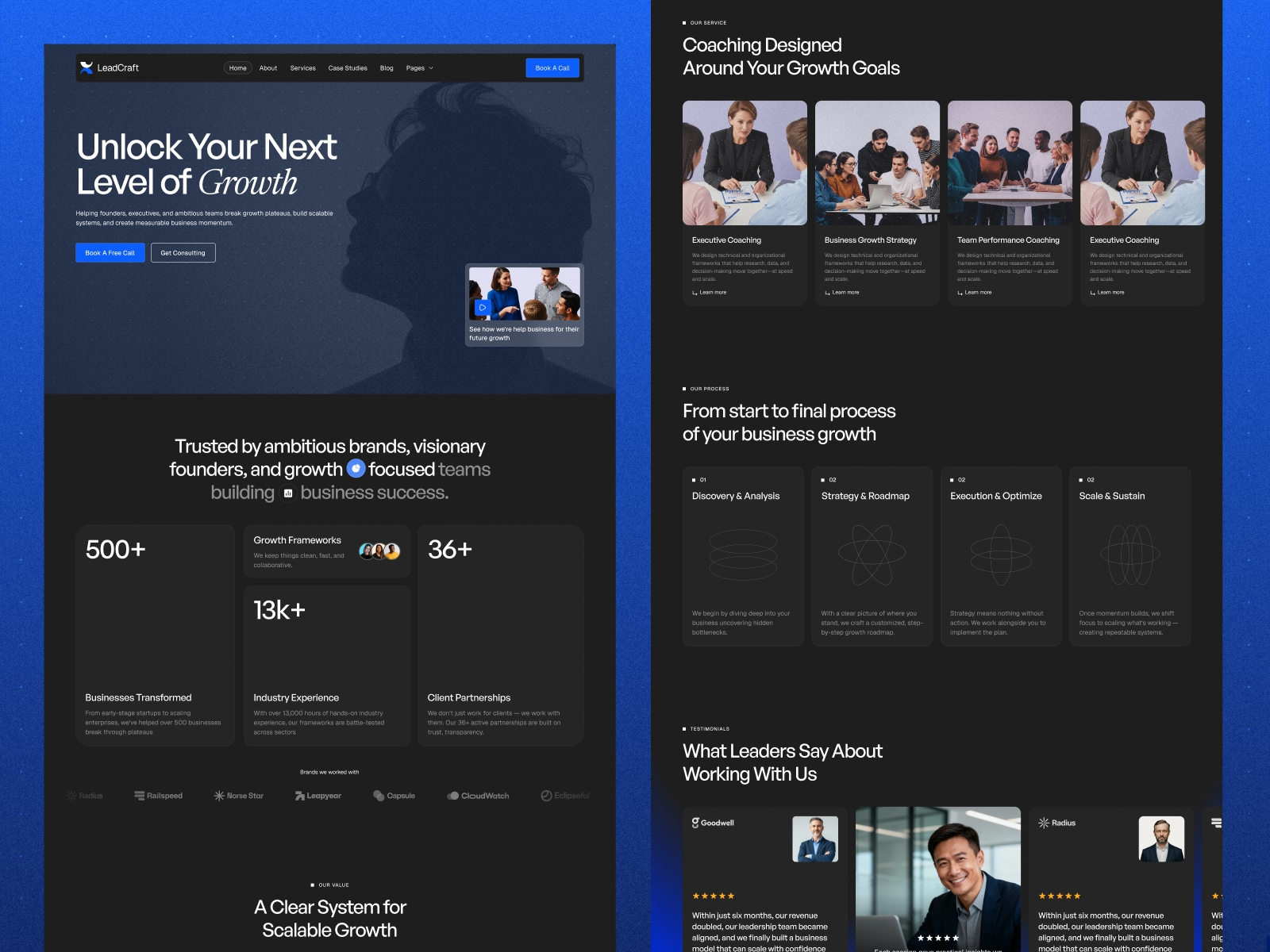Open Case Studies from the navbar
The image size is (1270, 952).
(348, 68)
